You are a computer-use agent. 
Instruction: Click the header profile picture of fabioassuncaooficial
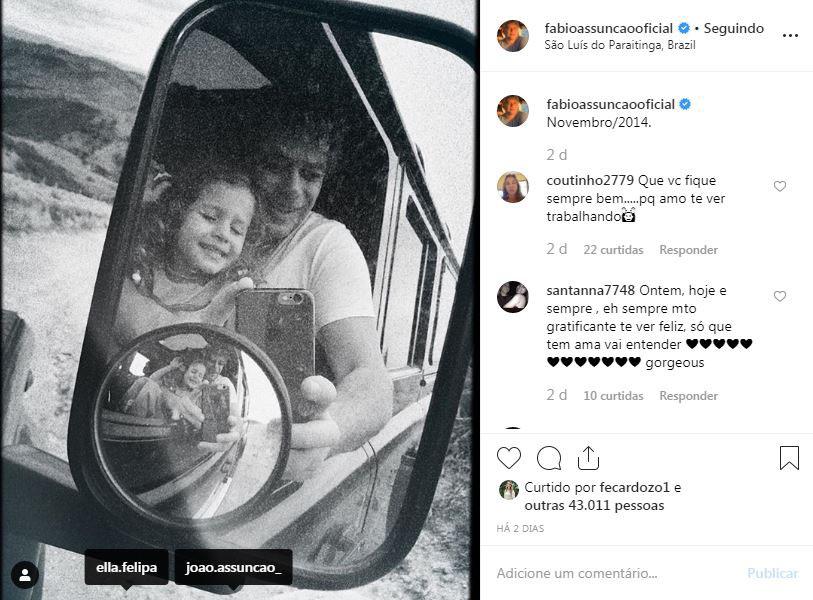click(x=513, y=36)
